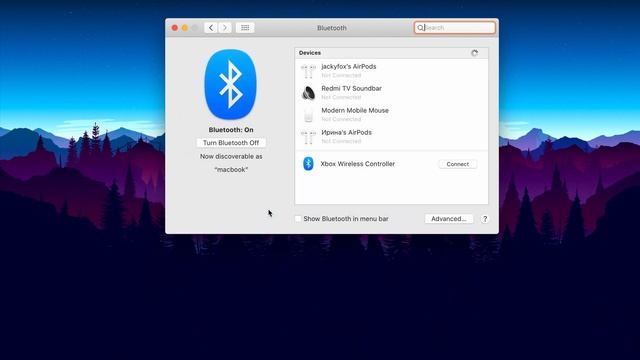640x360 pixels.
Task: Click the Bluetooth: On status label
Action: 231,130
